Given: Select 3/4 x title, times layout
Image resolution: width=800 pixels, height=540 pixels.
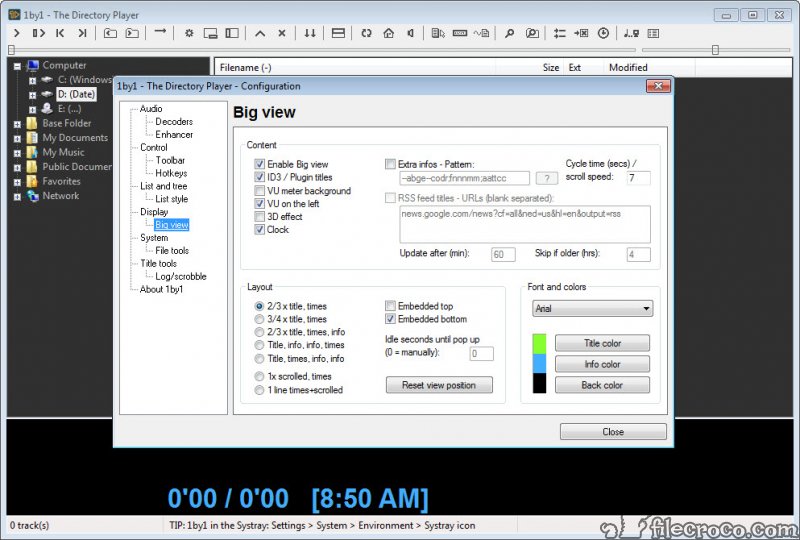Looking at the screenshot, I should pos(259,319).
